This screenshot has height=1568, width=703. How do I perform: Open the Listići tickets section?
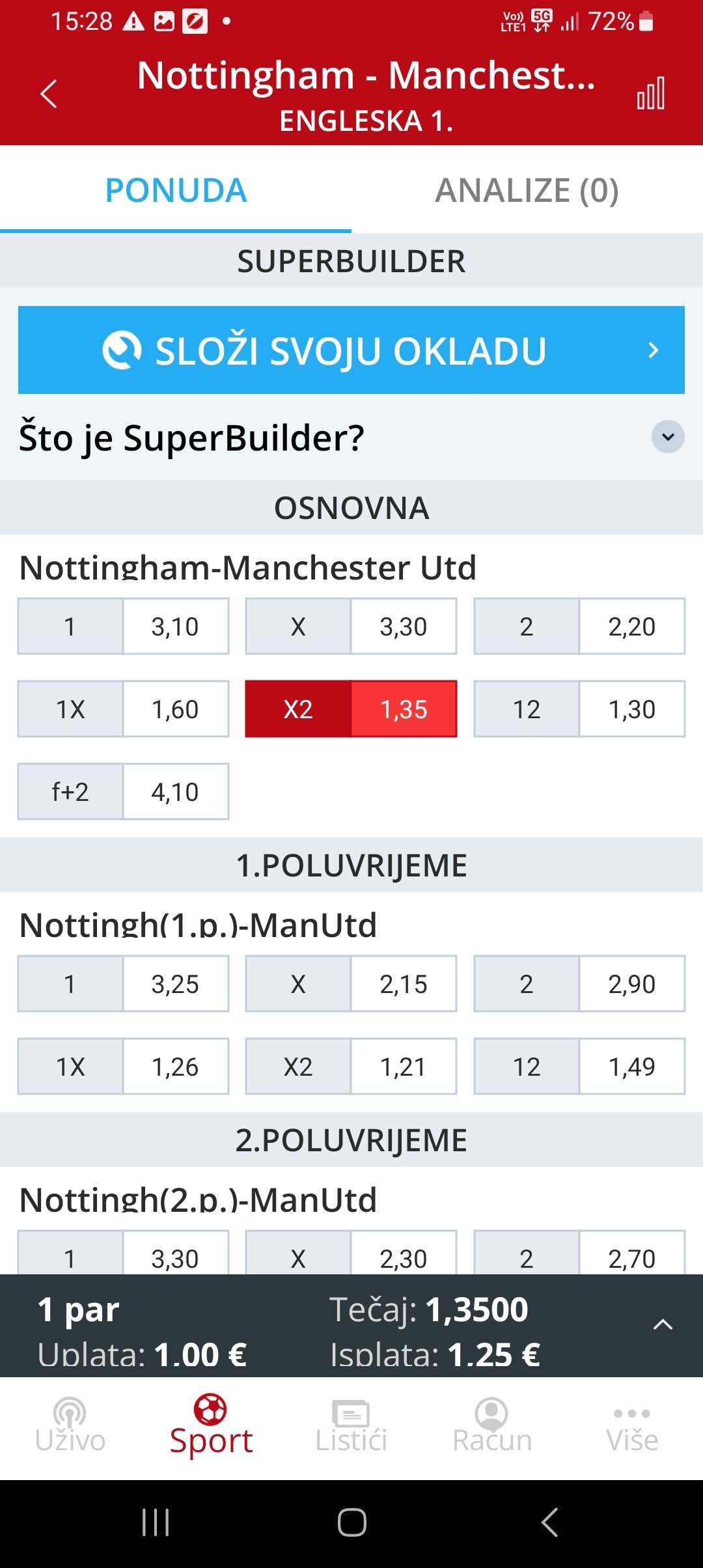point(351,1425)
